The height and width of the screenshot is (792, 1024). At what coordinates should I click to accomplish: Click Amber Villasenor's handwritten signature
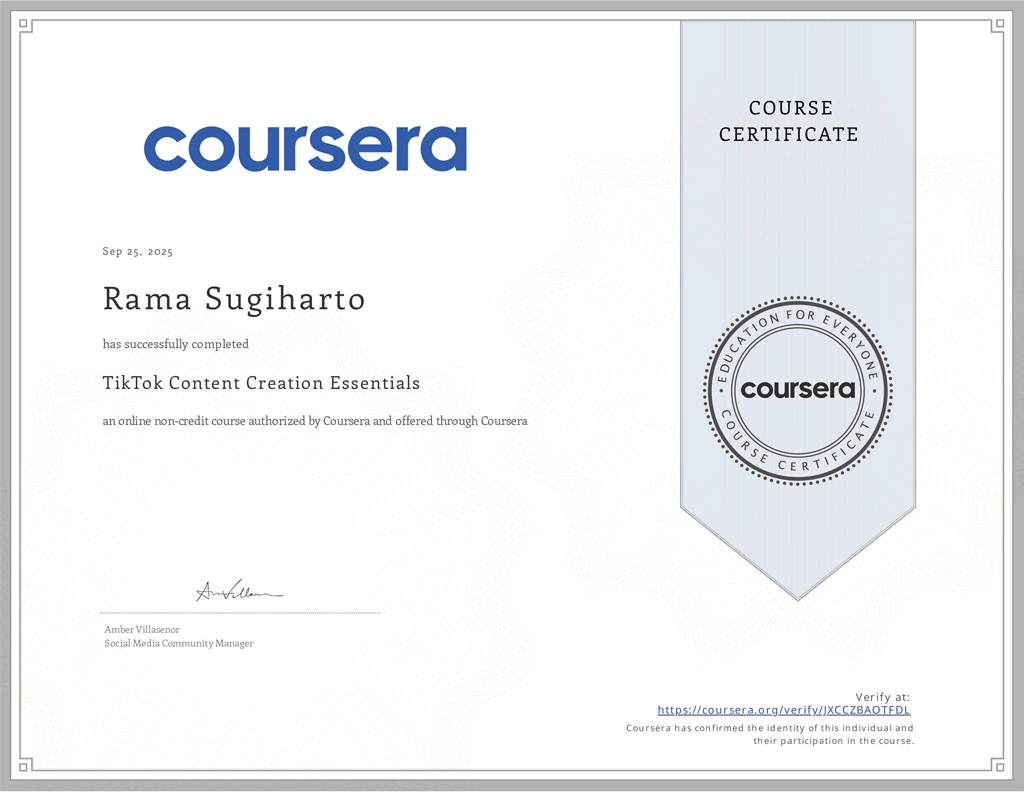coord(239,592)
